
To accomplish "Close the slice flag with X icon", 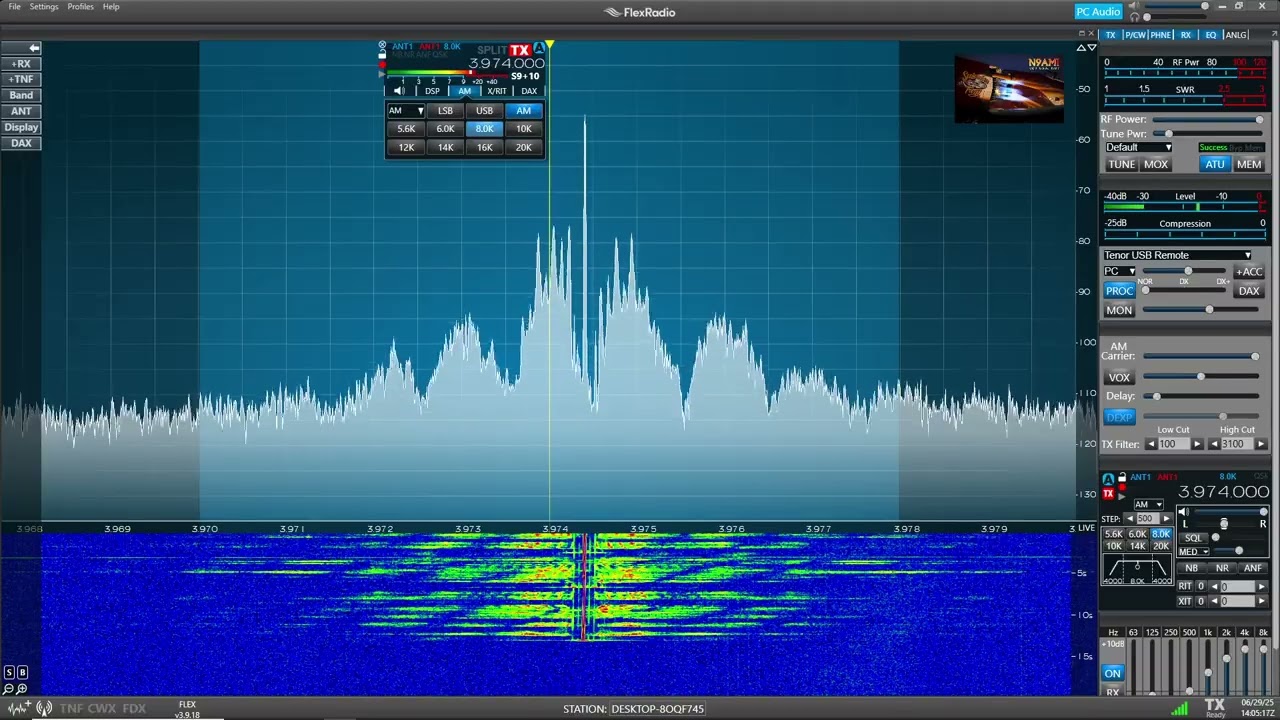I will (382, 45).
